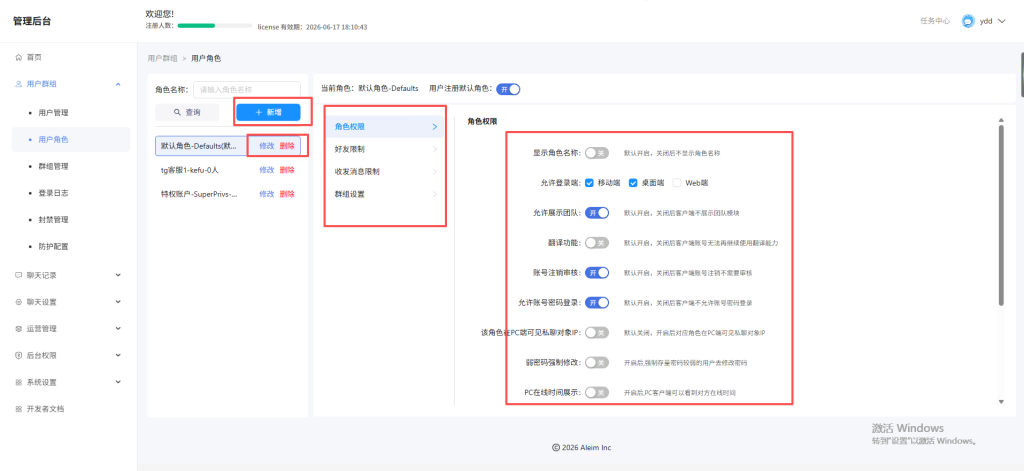
Task: Toggle 弱密码强制修改 switch
Action: [597, 363]
